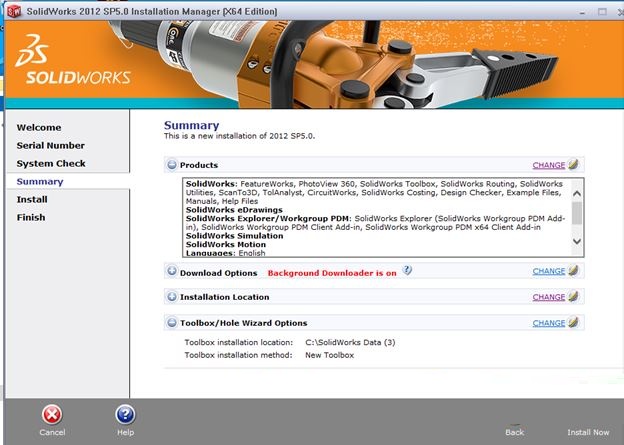Click the products list scroll up arrow
This screenshot has width=624, height=445.
click(x=577, y=194)
